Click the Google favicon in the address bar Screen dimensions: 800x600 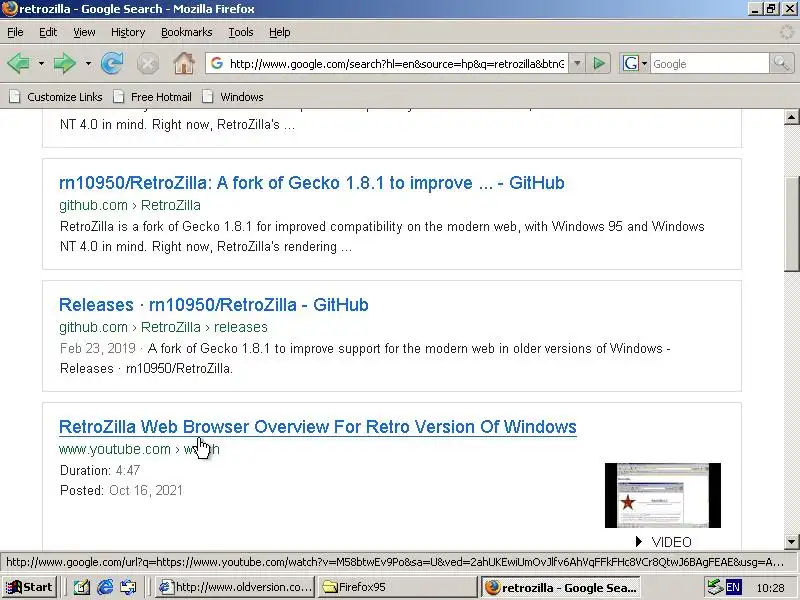click(x=216, y=63)
